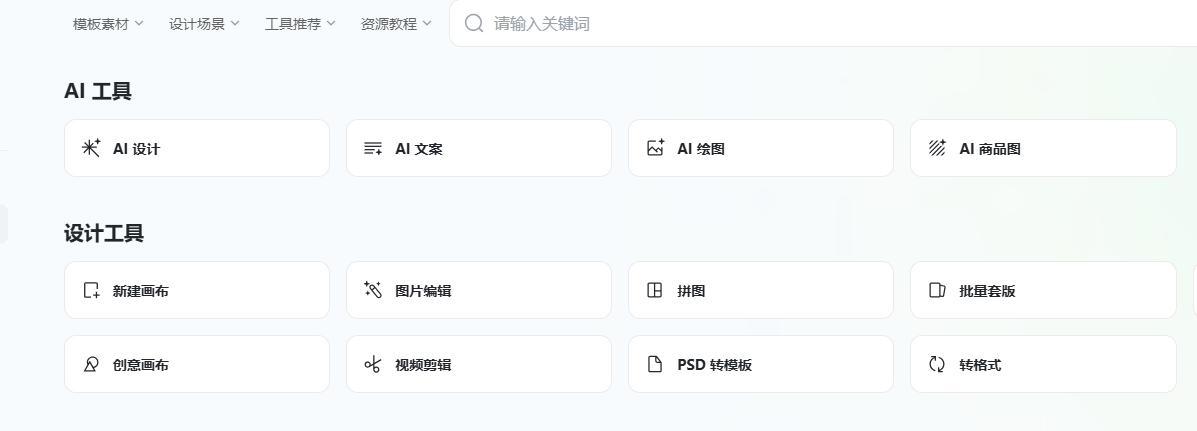Click the AI 设计 sparkle icon

tap(92, 148)
